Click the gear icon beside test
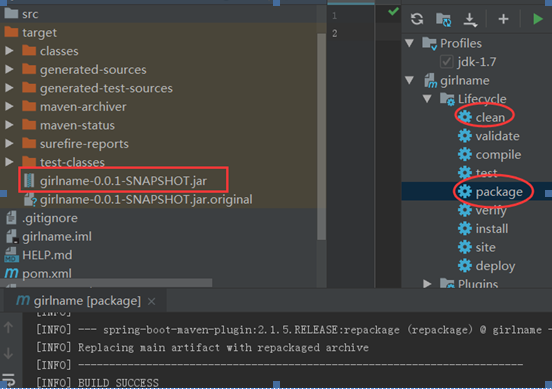 (x=465, y=172)
